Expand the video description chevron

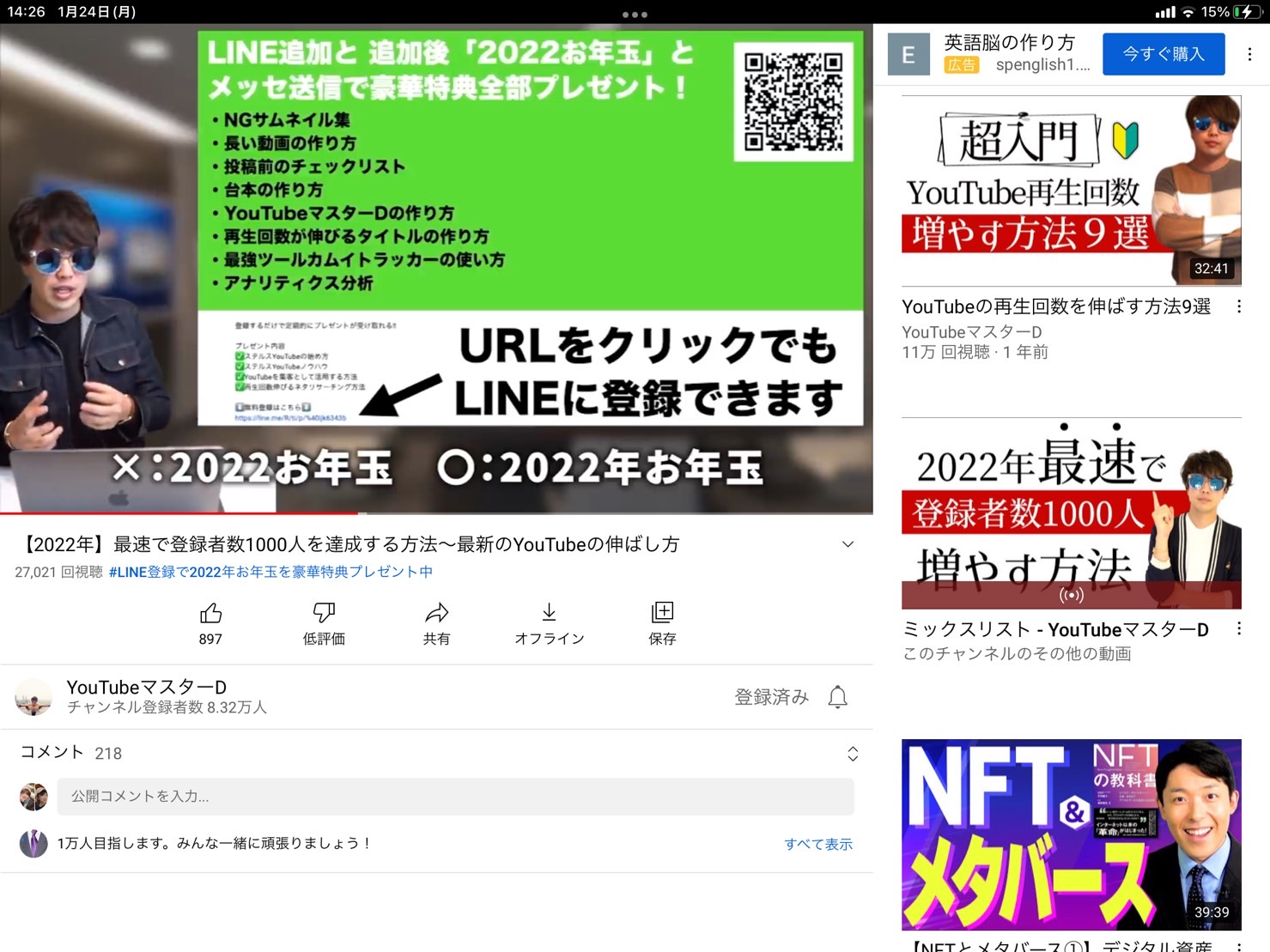(x=848, y=544)
